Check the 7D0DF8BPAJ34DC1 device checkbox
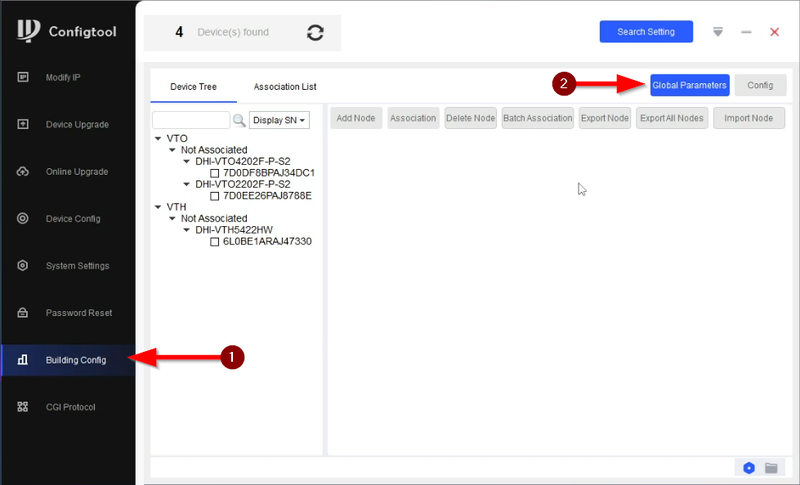Viewport: 800px width, 485px height. (x=215, y=173)
